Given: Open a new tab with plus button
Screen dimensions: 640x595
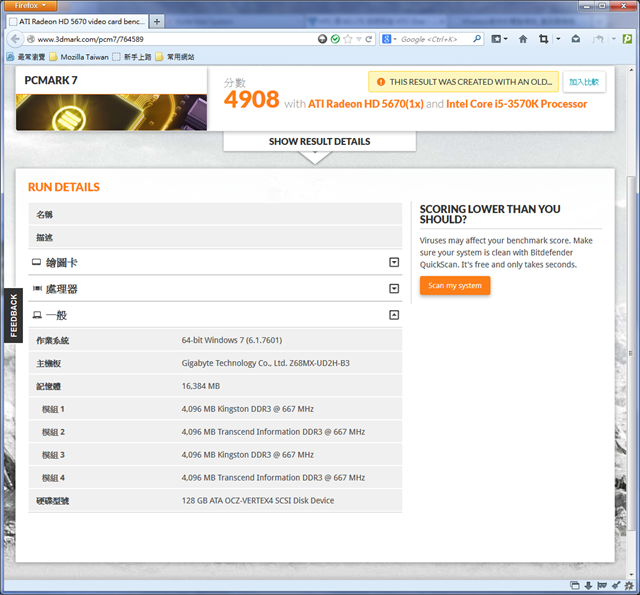Looking at the screenshot, I should coord(157,22).
